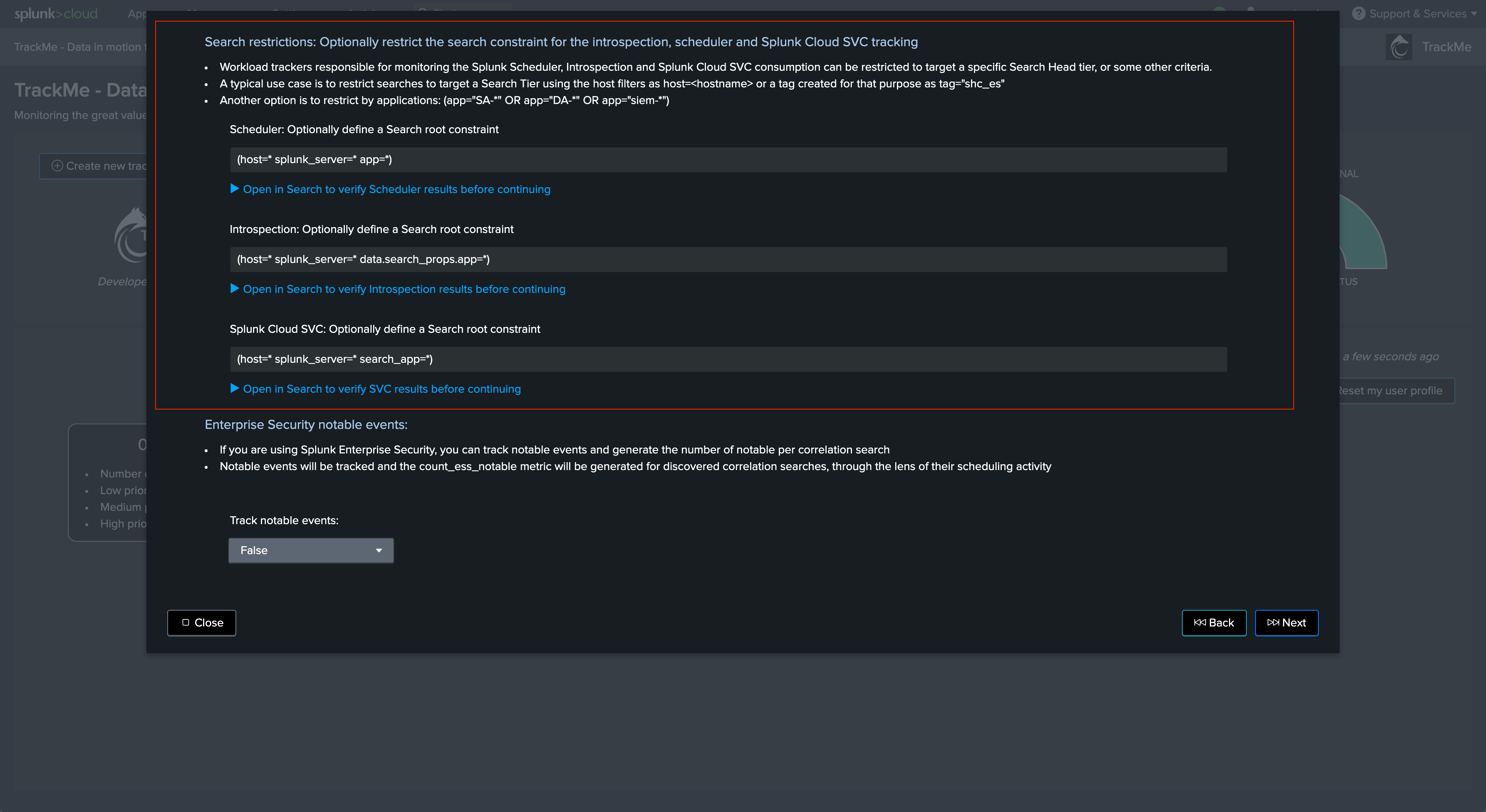1486x812 pixels.
Task: Focus the Introspection search root constraint field
Action: [x=728, y=260]
